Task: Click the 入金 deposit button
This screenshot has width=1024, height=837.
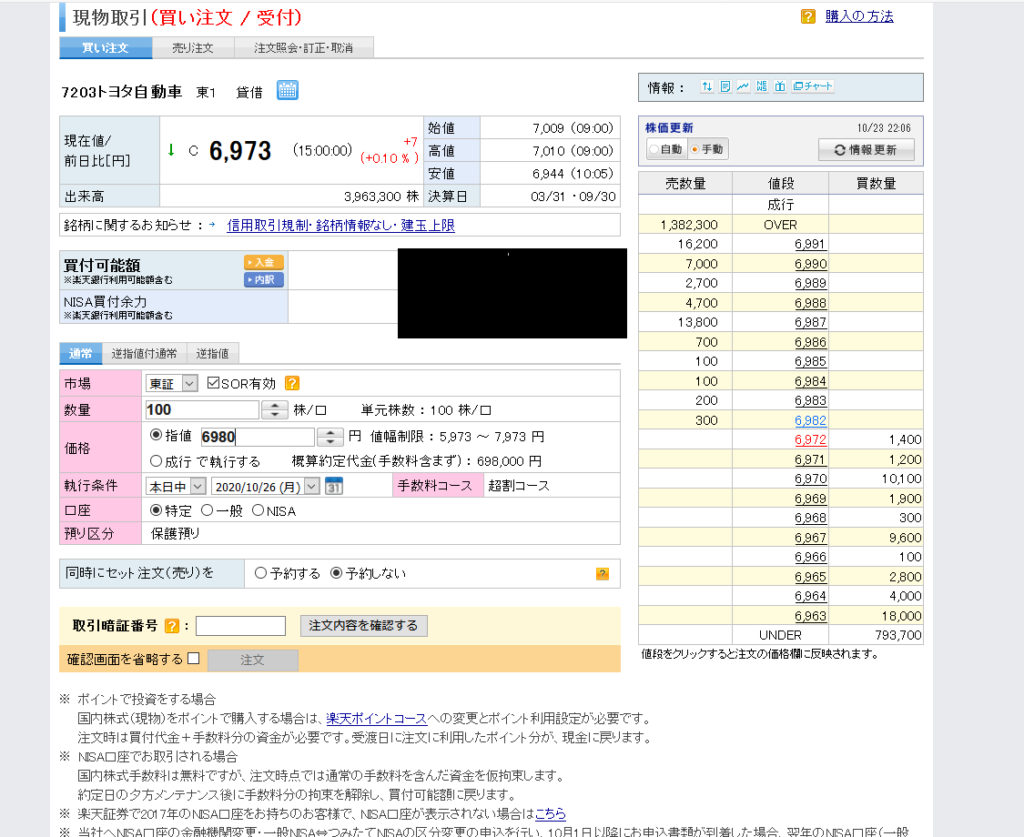Action: coord(264,262)
